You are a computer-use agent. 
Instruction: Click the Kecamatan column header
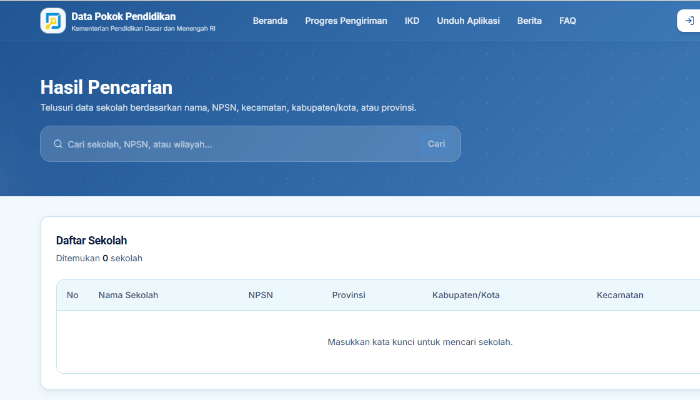(x=620, y=295)
